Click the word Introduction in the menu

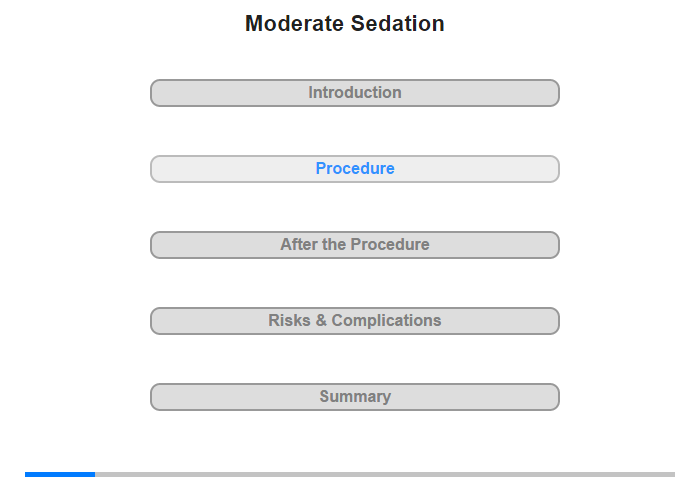pos(355,93)
